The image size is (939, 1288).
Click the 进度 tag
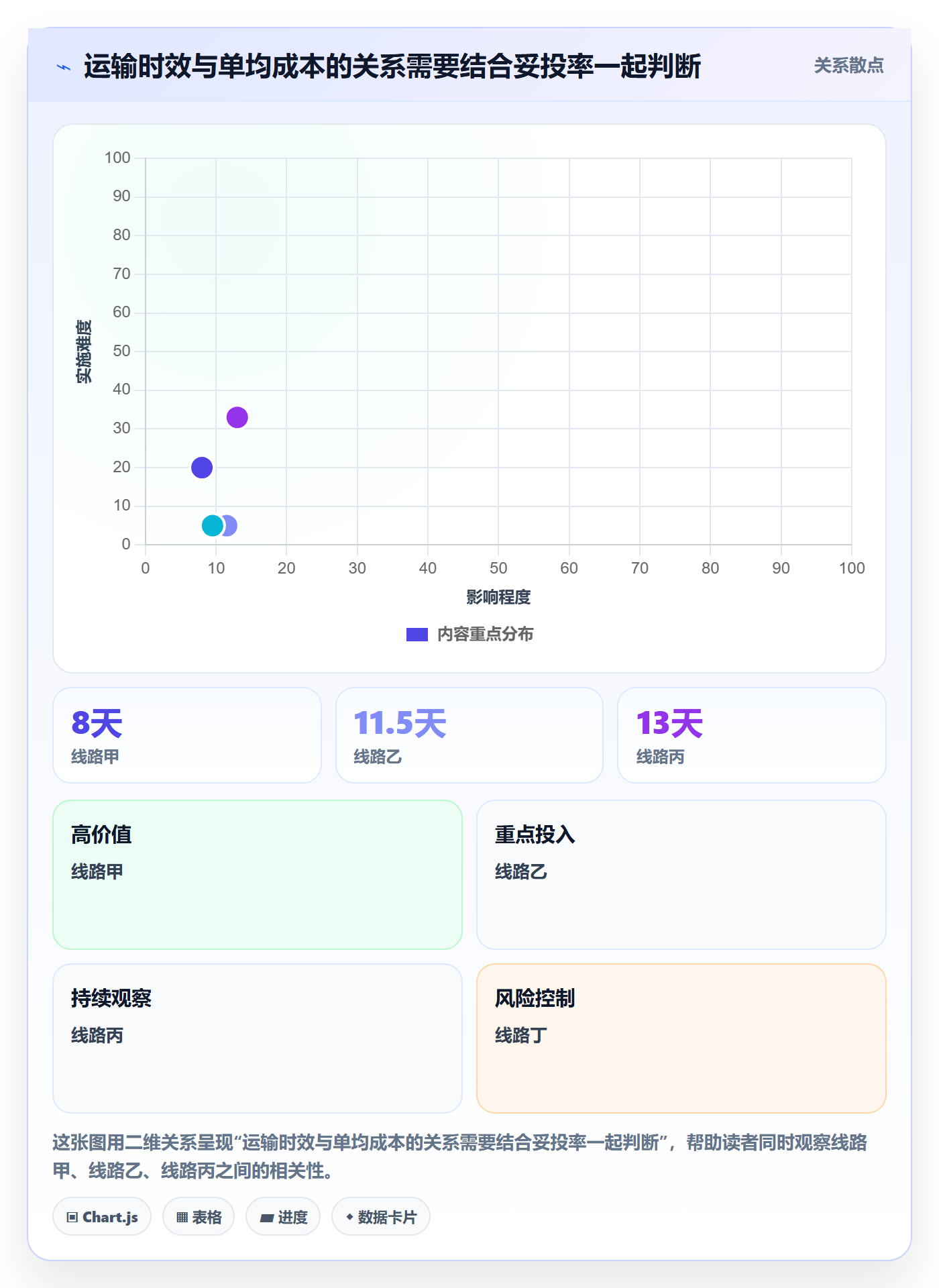[283, 1217]
